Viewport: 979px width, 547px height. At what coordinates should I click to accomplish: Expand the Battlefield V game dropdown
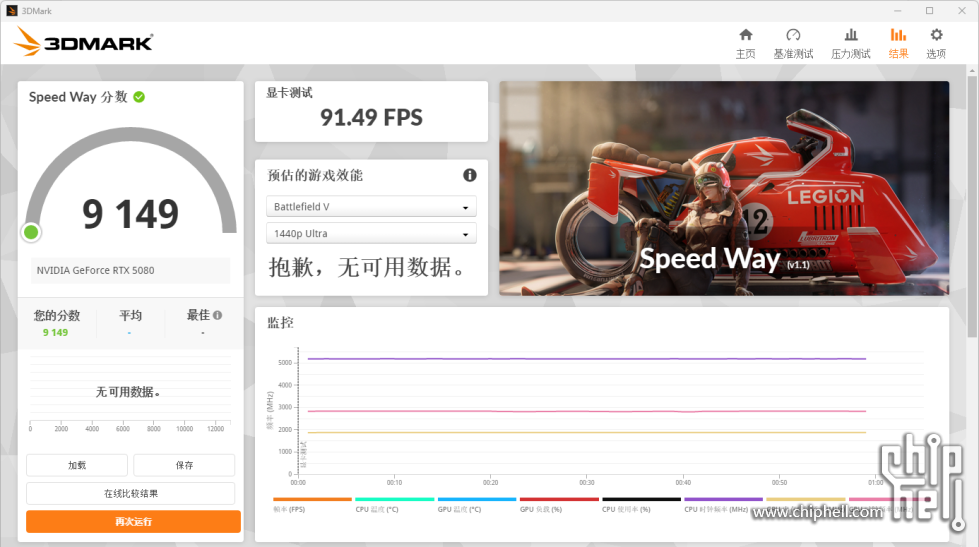click(x=371, y=207)
